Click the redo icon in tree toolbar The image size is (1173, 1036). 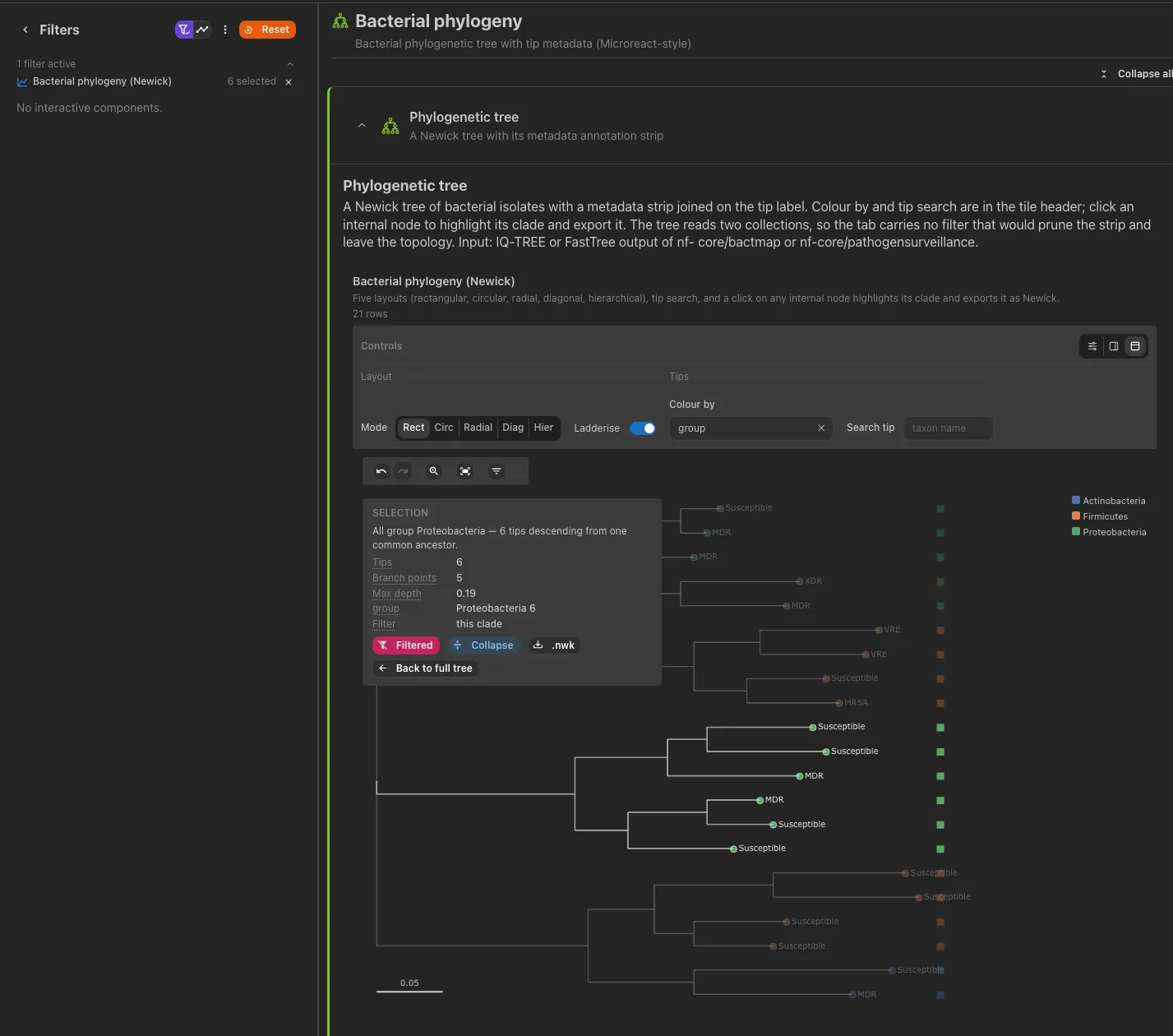403,471
